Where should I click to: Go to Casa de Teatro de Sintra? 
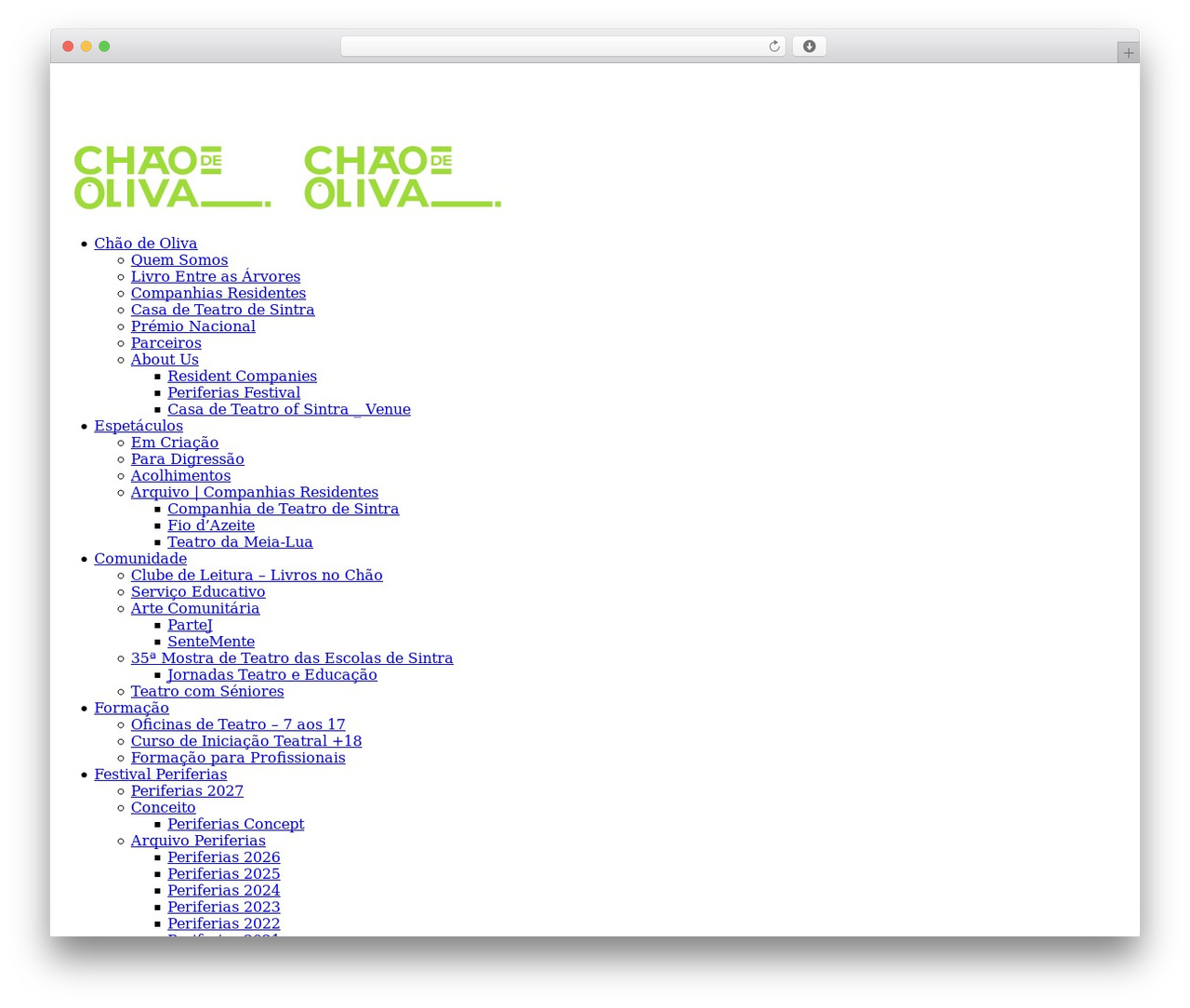pyautogui.click(x=223, y=310)
